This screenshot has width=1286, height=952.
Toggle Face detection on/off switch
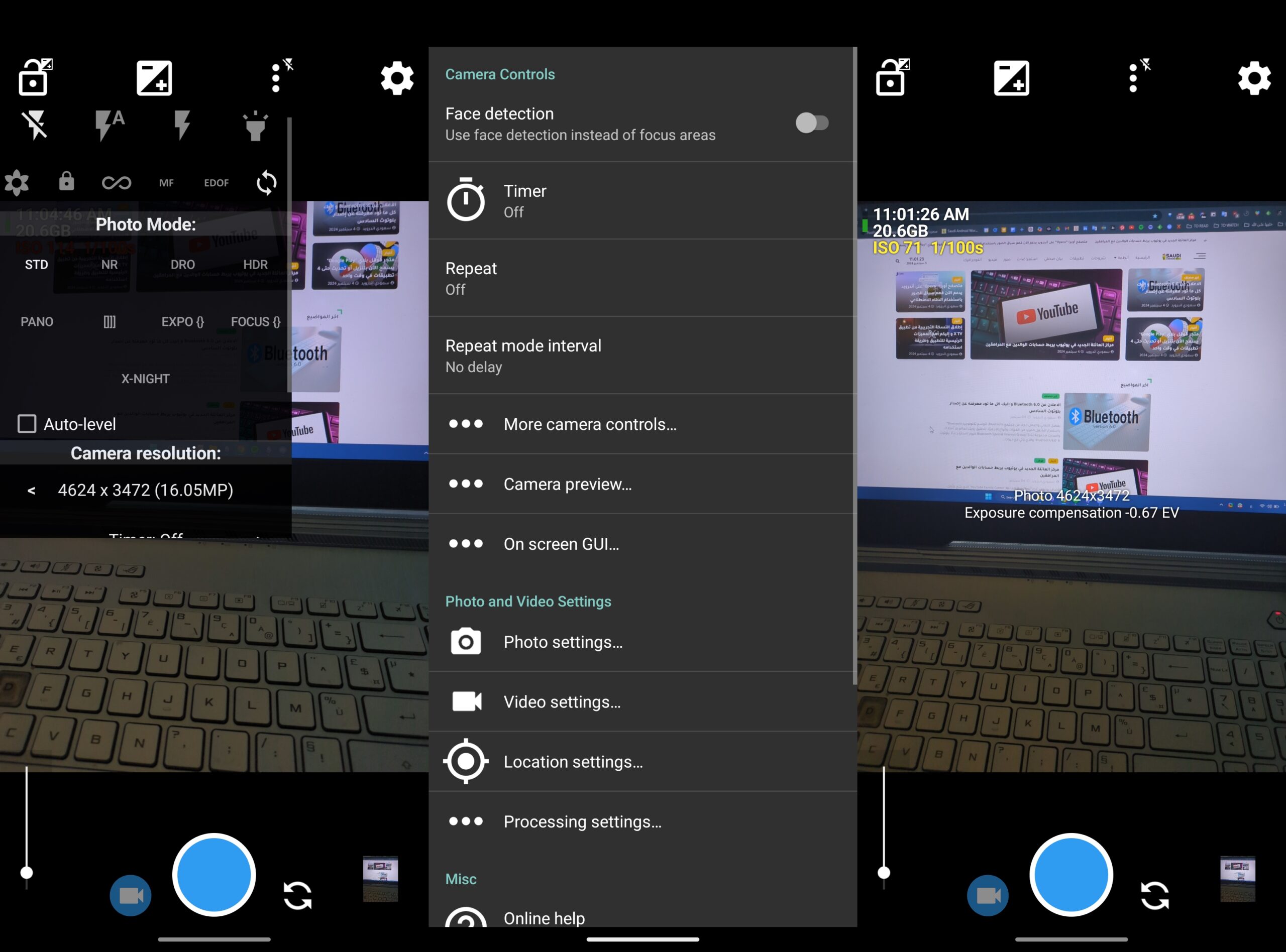pos(812,122)
